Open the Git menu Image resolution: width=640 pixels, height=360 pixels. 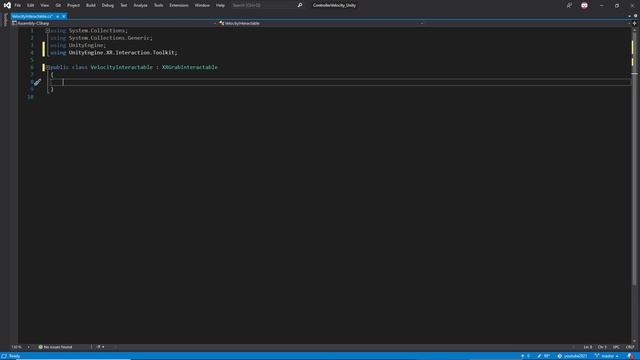[x=58, y=5]
